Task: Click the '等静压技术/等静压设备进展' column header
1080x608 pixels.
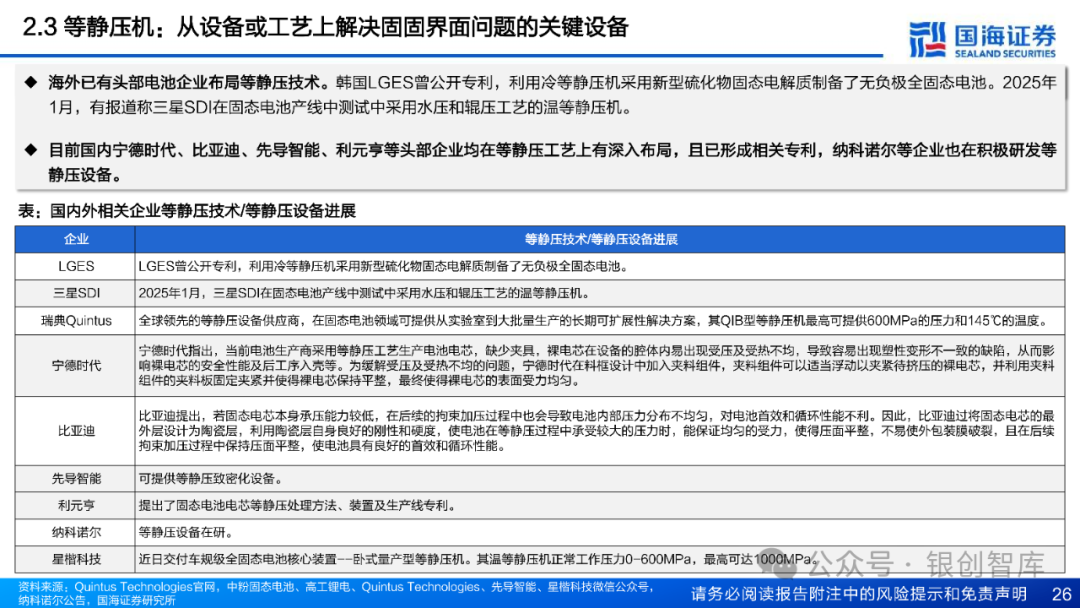Action: [x=600, y=240]
